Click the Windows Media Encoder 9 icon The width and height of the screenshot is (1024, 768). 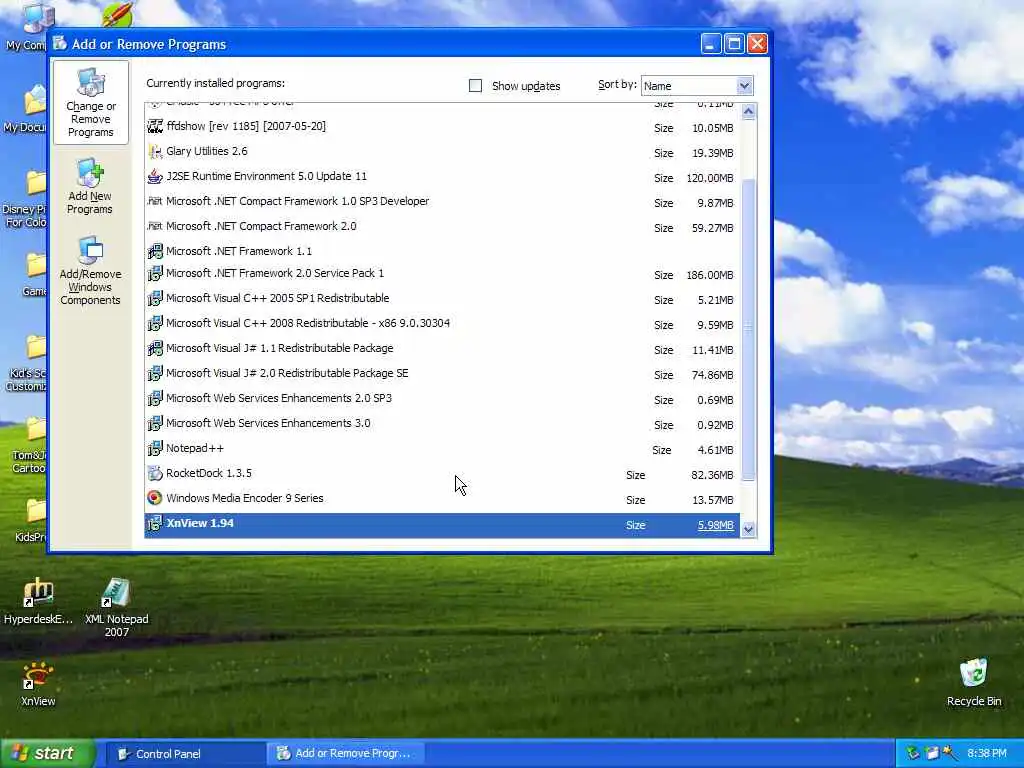coord(155,498)
